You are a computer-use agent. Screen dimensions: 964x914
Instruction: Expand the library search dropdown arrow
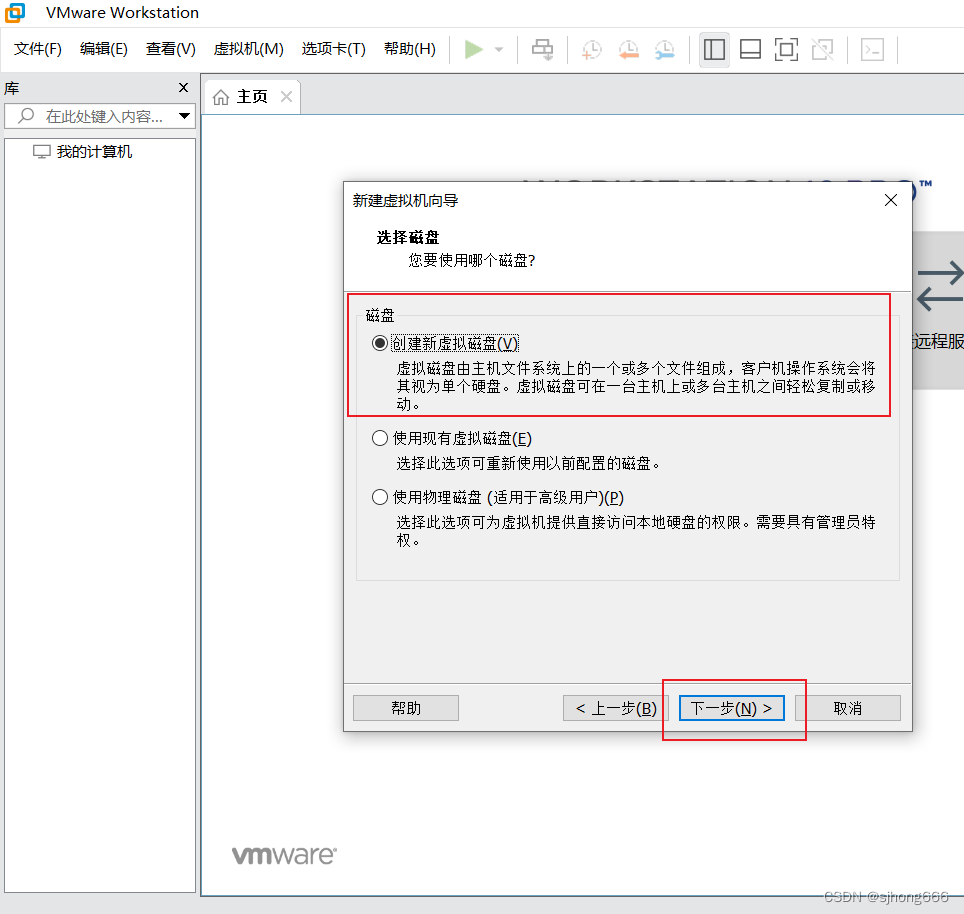coord(184,116)
